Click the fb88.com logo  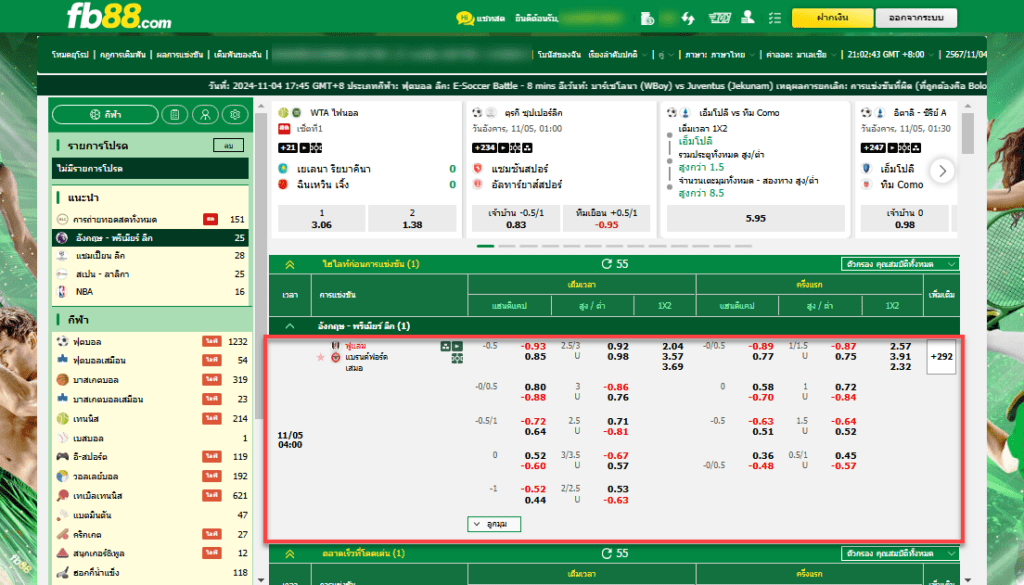click(x=119, y=17)
